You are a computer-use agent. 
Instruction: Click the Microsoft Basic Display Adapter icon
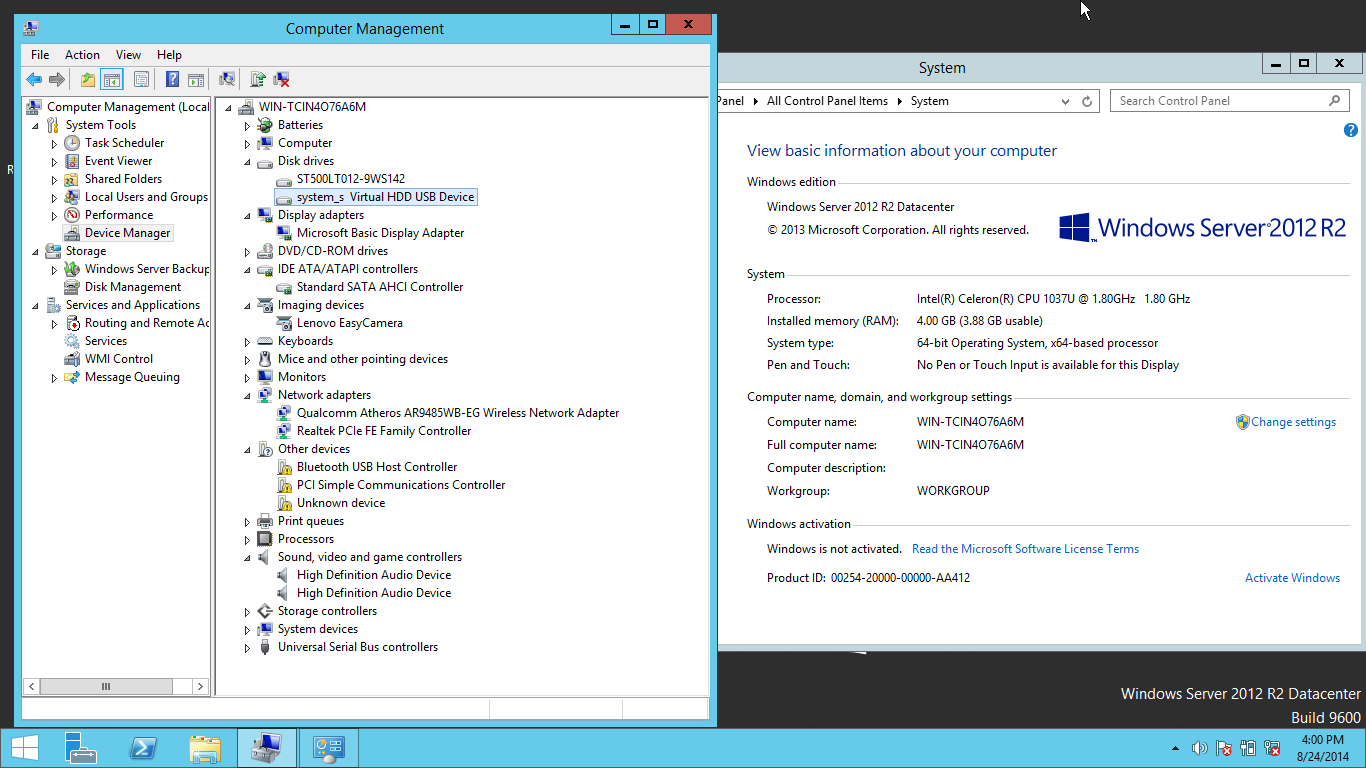284,233
